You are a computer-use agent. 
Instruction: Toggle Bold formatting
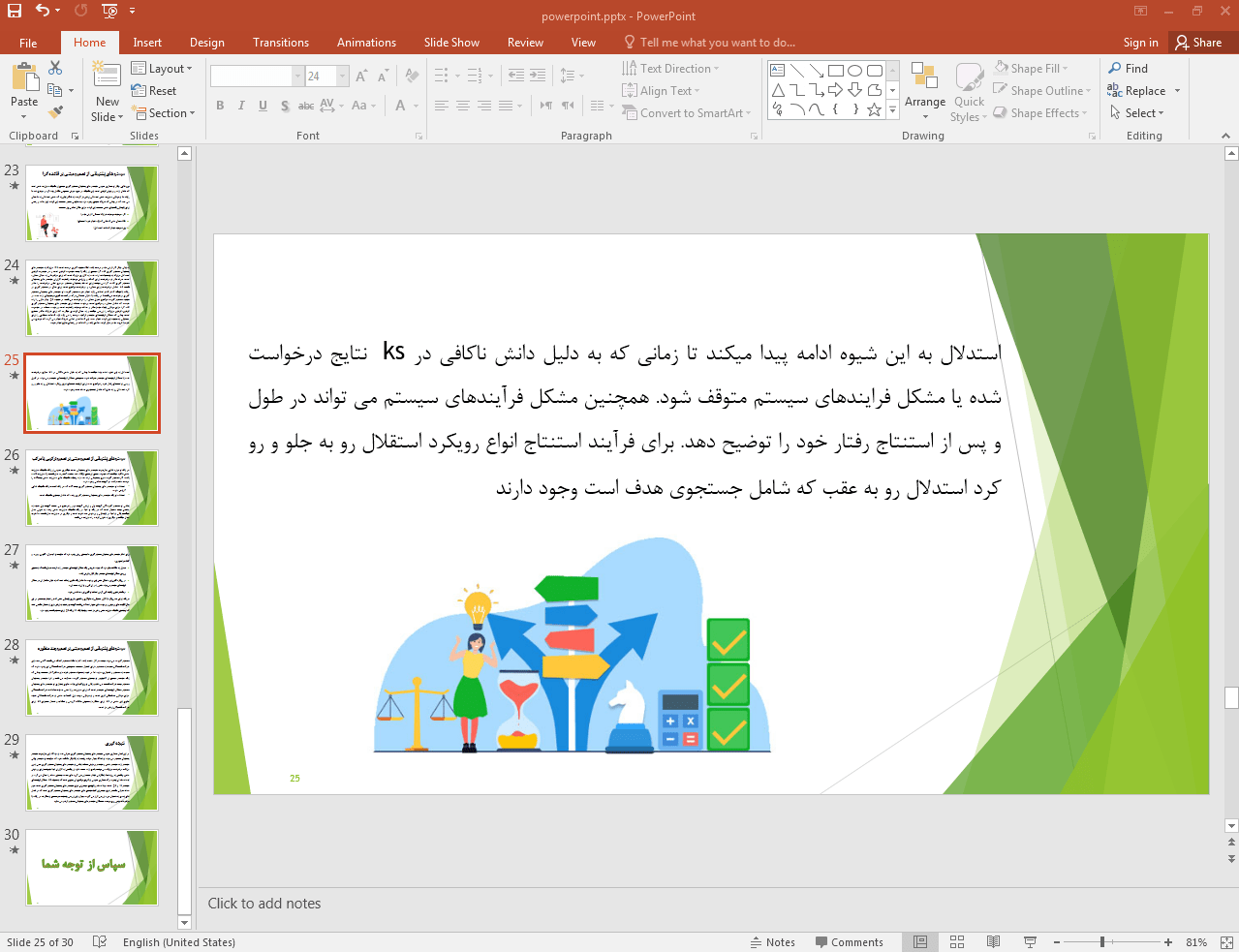(220, 106)
